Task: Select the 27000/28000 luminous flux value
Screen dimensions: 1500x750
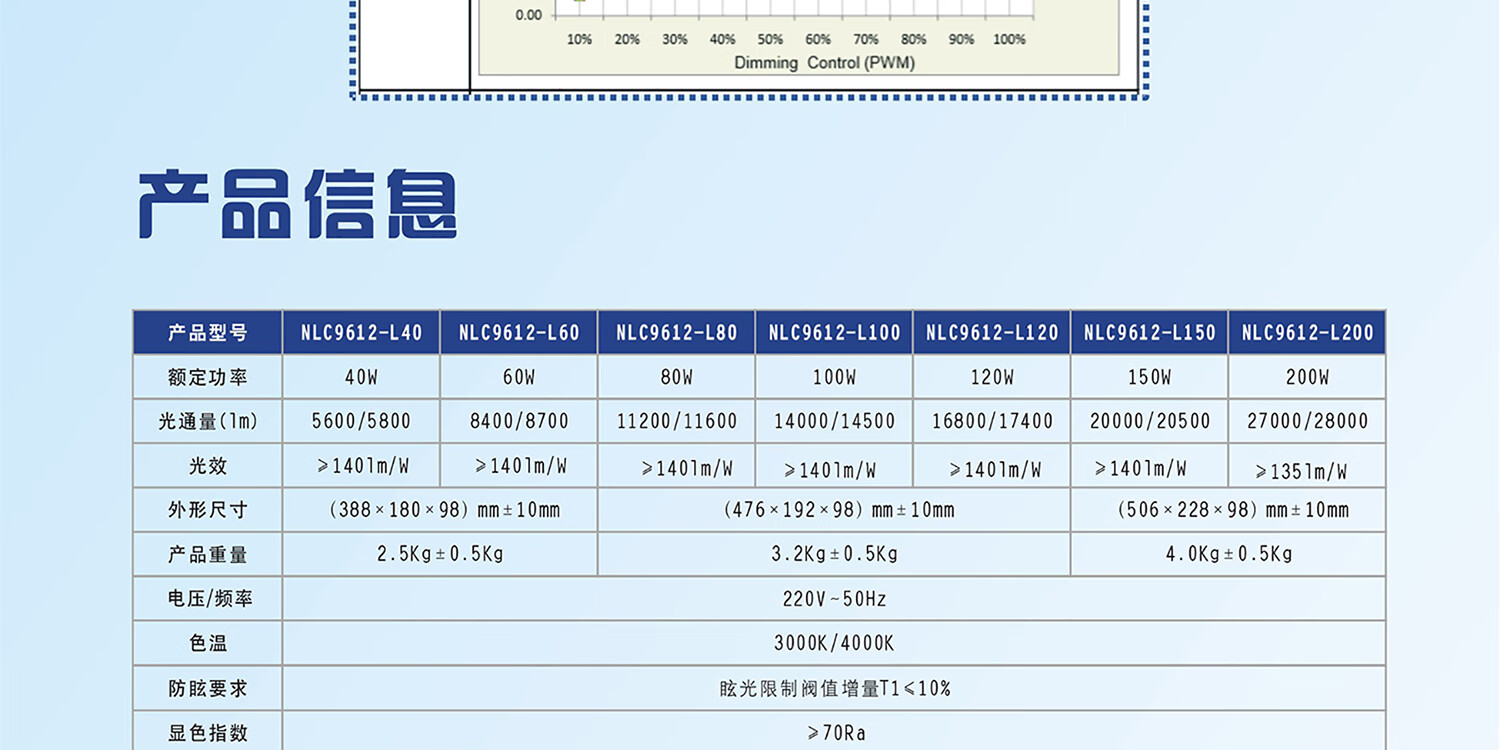Action: coord(1307,422)
